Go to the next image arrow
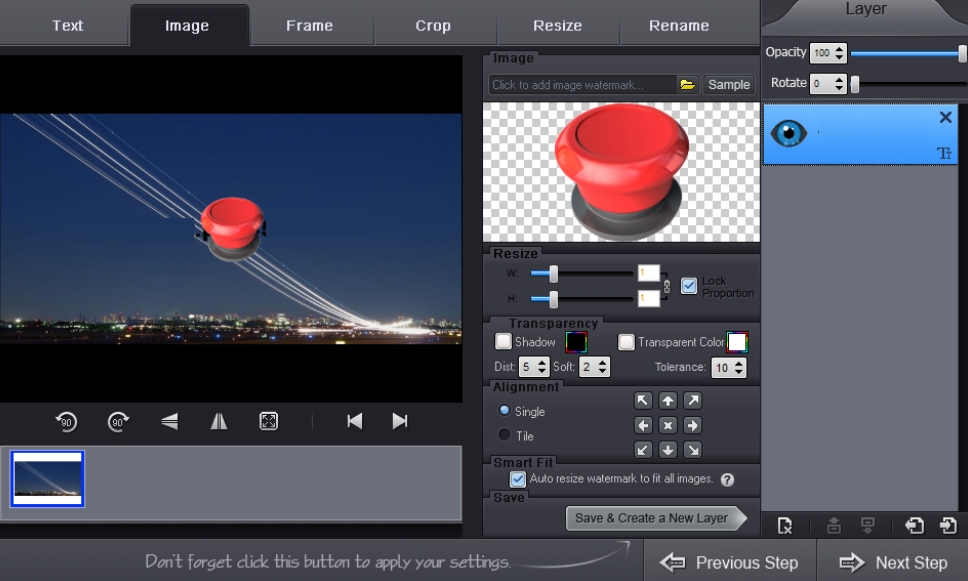968x581 pixels. (x=400, y=421)
